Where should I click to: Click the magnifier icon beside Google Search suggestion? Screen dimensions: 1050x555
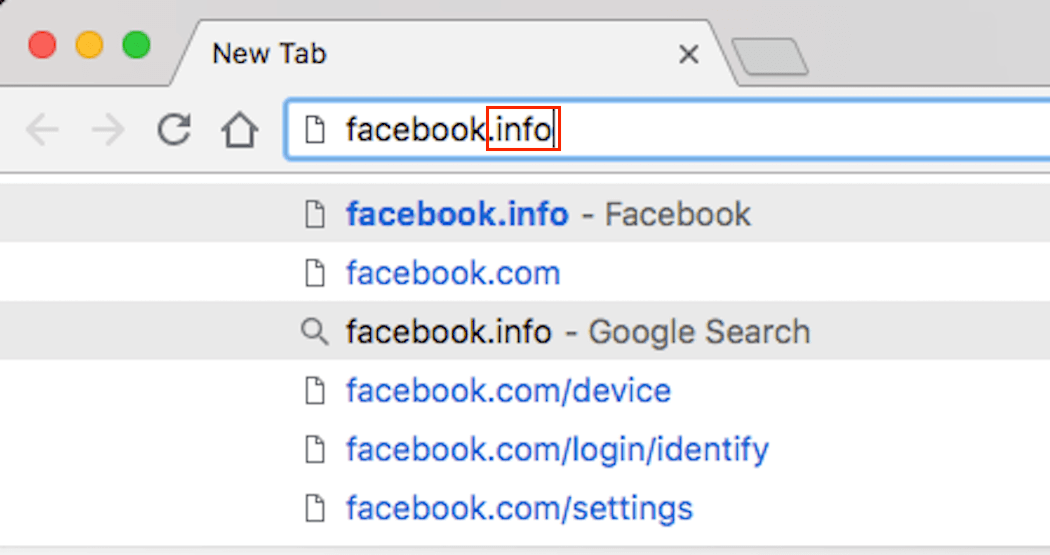(315, 332)
